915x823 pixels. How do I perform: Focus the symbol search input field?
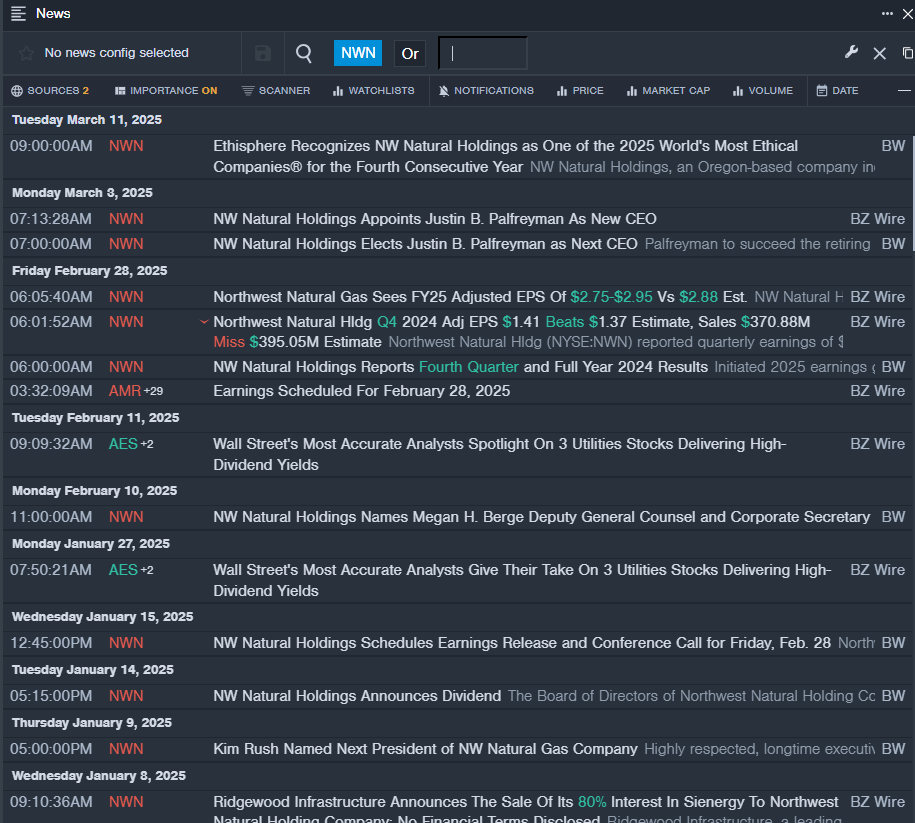click(x=483, y=53)
